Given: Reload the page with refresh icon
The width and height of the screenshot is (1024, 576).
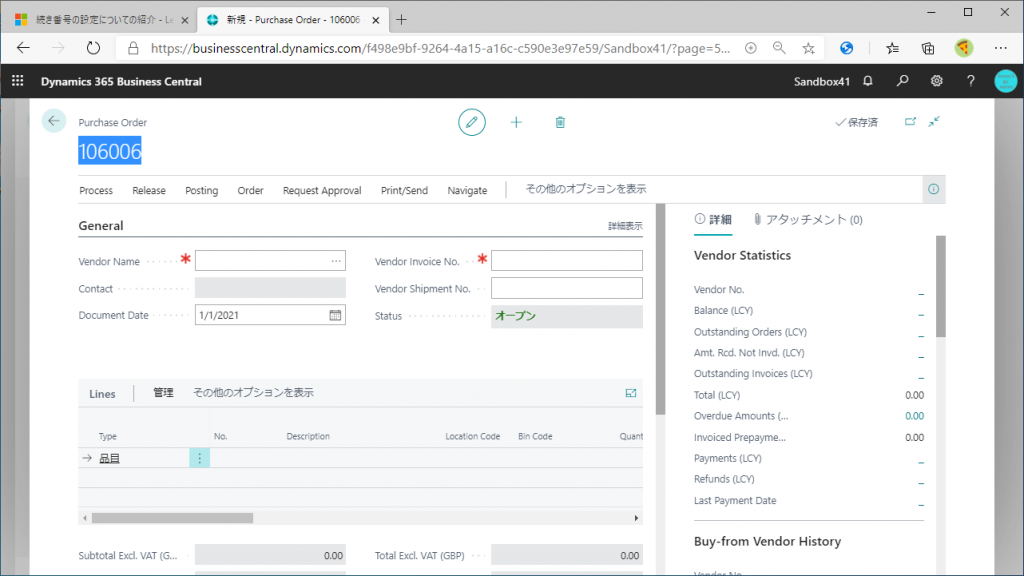Looking at the screenshot, I should [93, 48].
